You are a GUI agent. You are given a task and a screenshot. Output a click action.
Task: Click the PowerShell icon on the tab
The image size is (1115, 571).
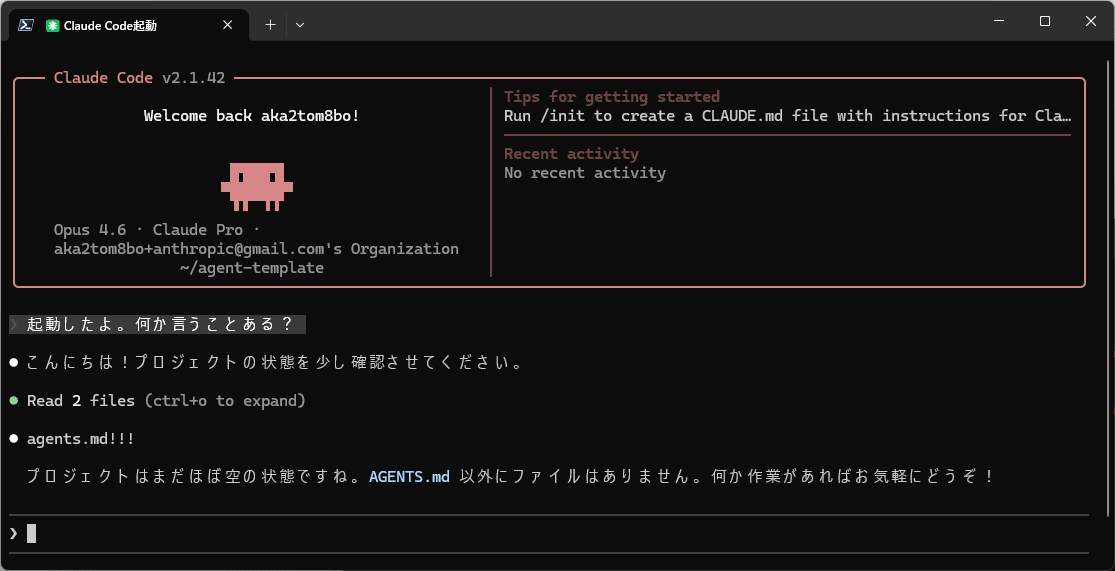point(26,25)
